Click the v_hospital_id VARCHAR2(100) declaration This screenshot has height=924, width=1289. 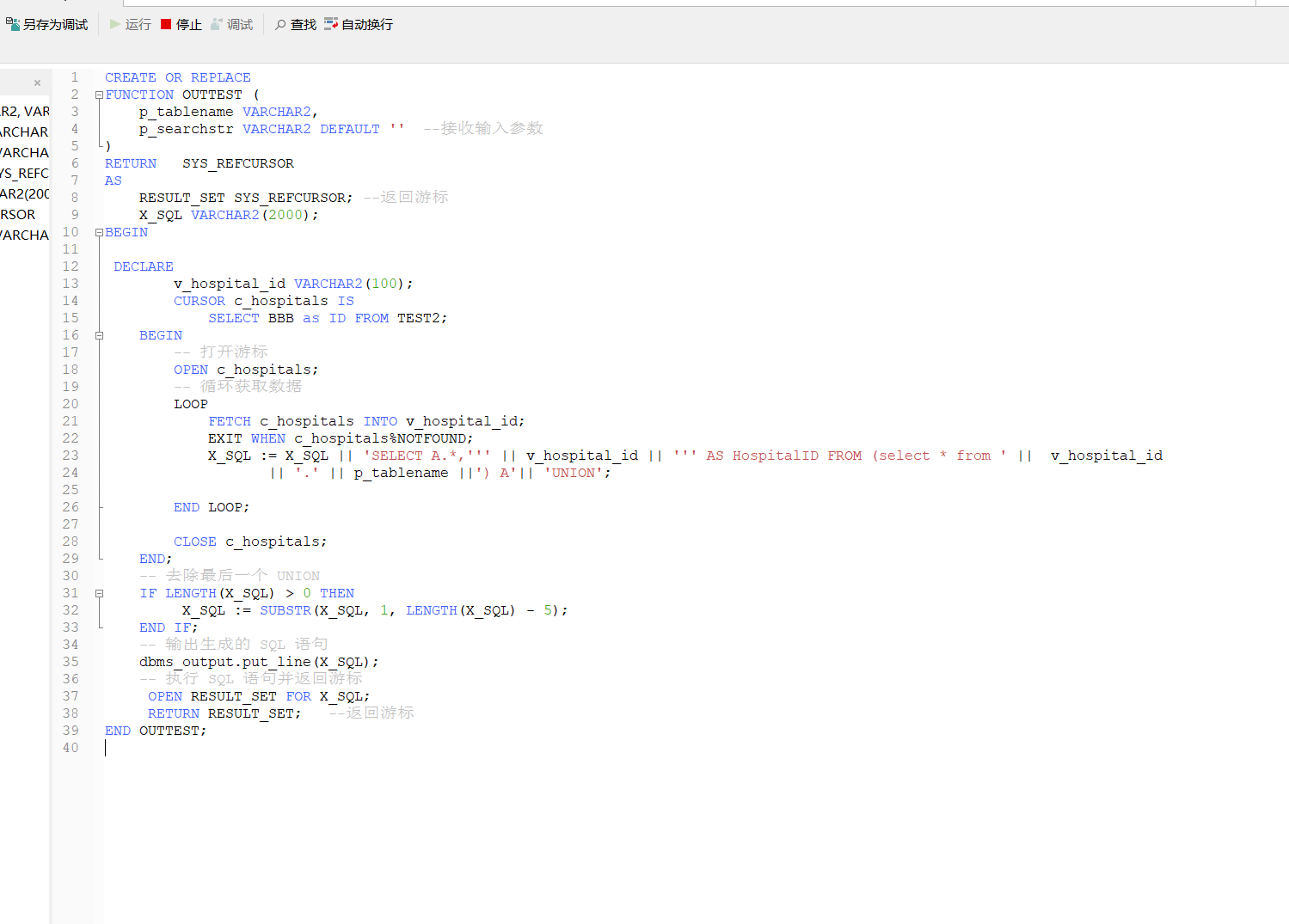(x=293, y=284)
